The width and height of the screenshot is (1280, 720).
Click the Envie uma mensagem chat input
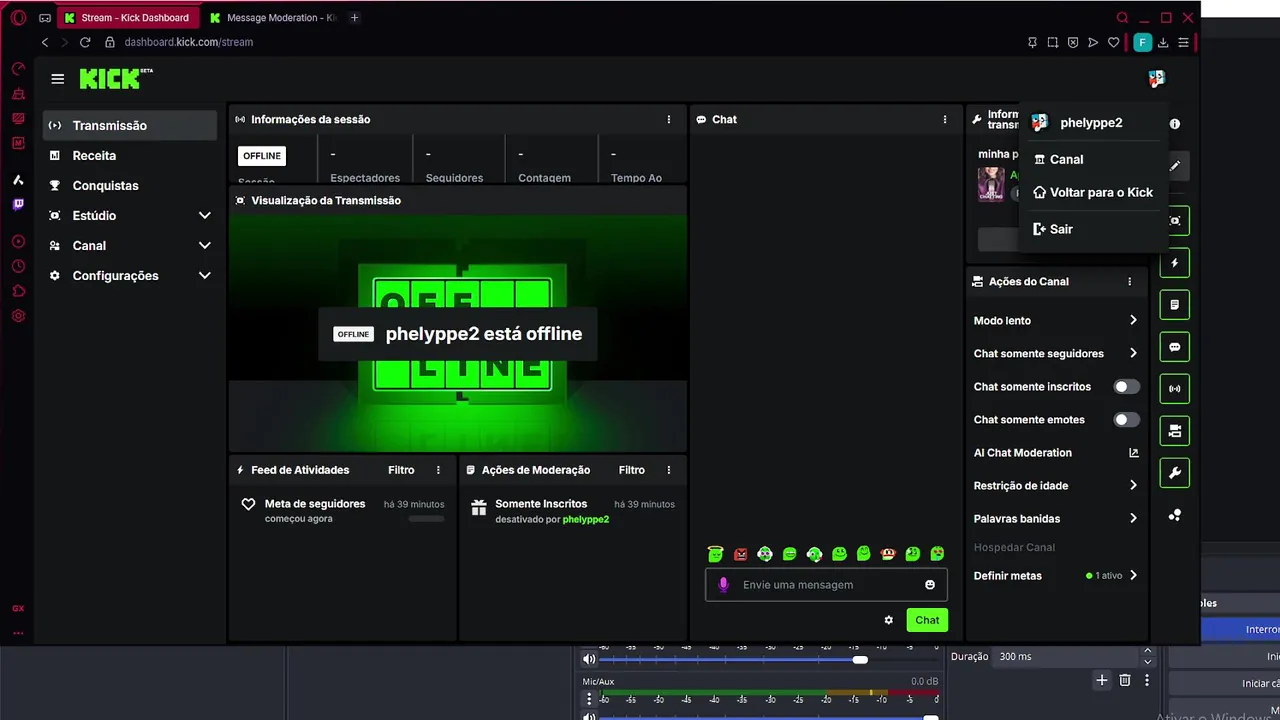click(x=827, y=585)
